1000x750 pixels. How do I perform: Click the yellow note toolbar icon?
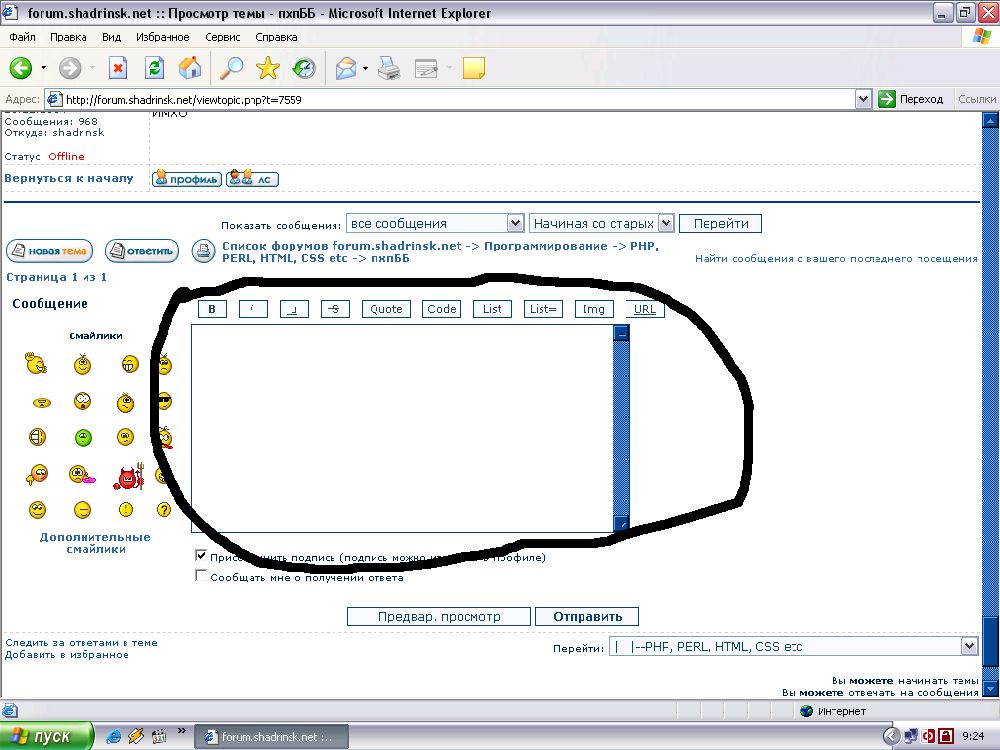tap(473, 68)
